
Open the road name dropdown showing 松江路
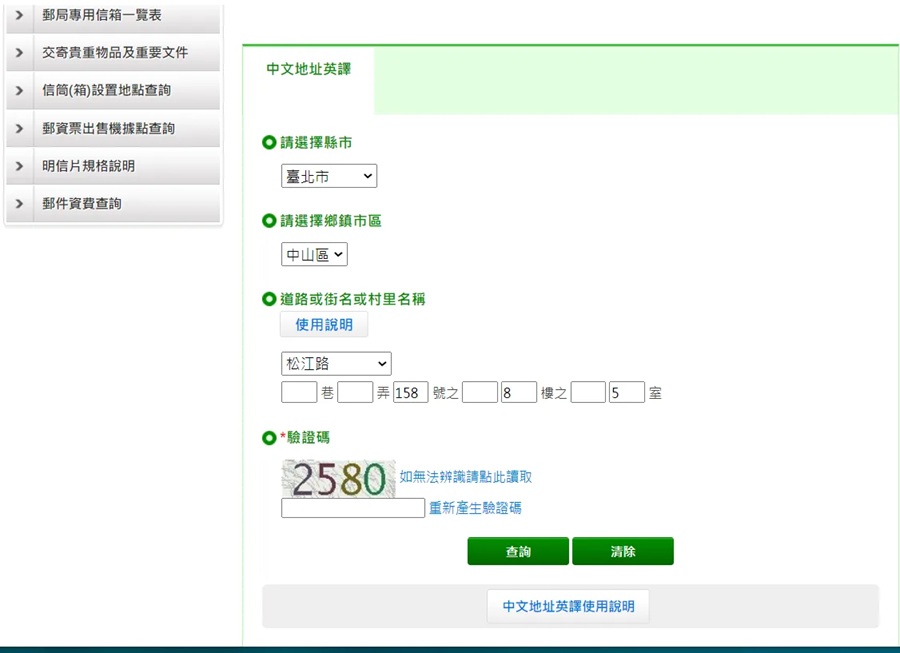pyautogui.click(x=336, y=363)
